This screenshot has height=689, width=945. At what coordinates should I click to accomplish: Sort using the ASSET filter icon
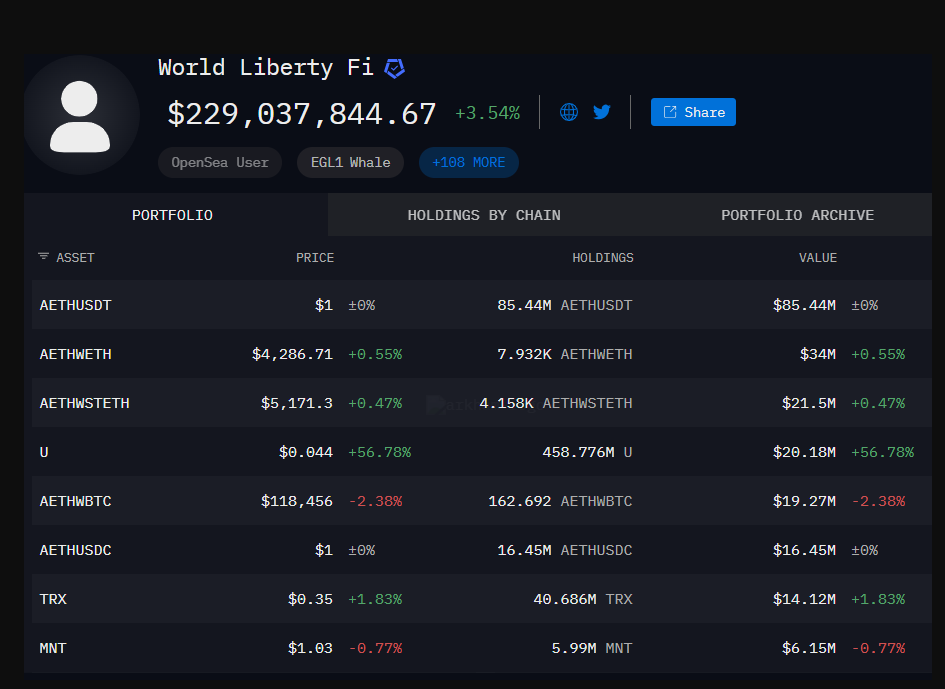[x=43, y=257]
